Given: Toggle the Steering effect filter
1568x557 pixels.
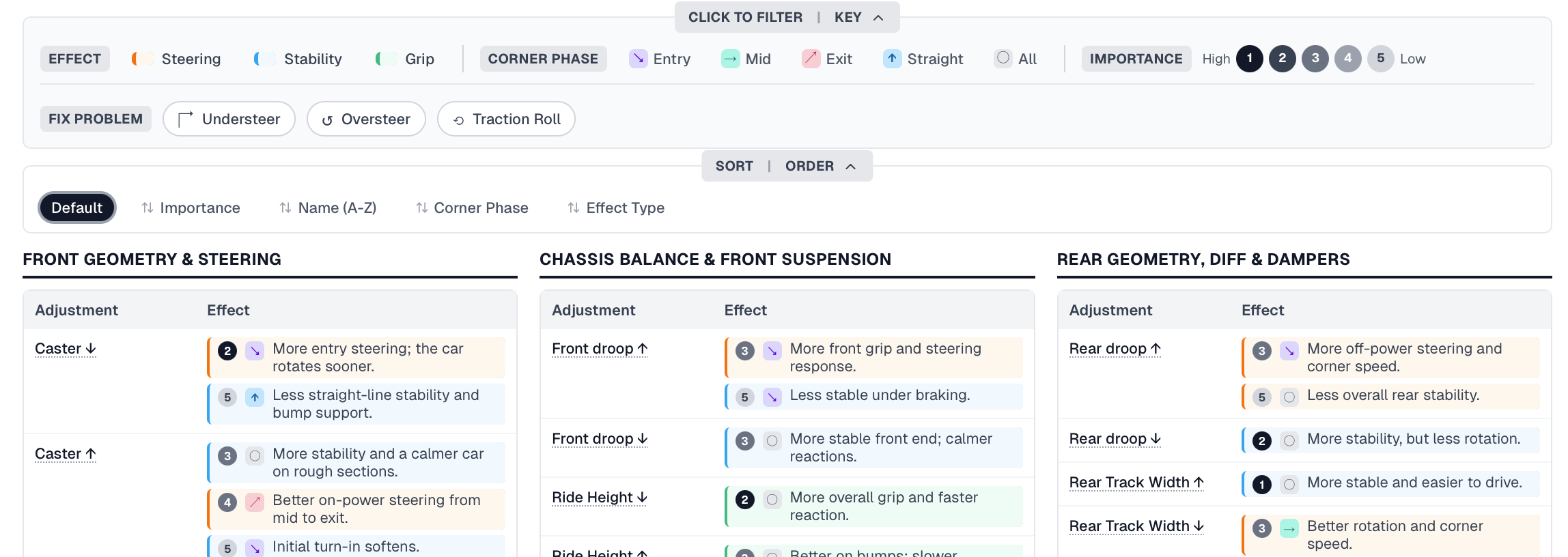Looking at the screenshot, I should coord(176,59).
